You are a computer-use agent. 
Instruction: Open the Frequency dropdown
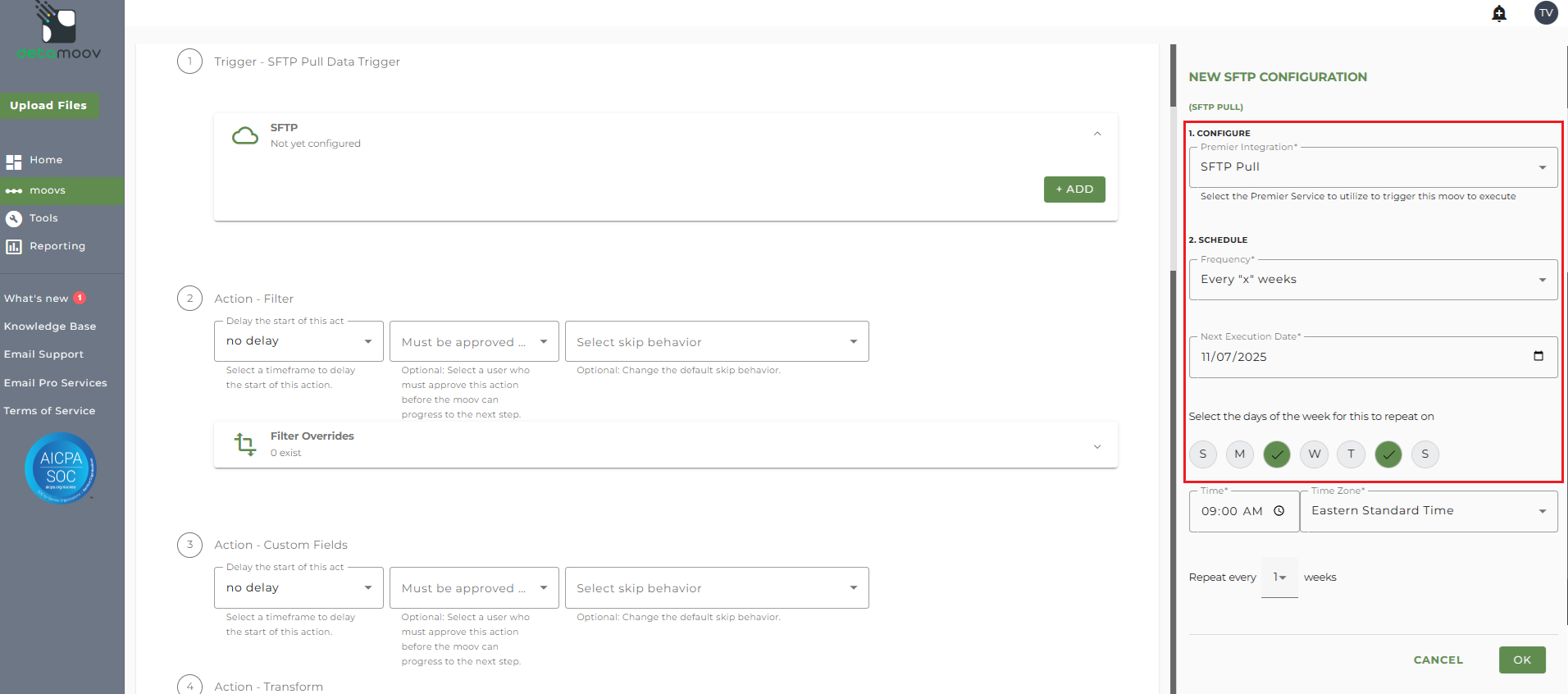[1373, 280]
